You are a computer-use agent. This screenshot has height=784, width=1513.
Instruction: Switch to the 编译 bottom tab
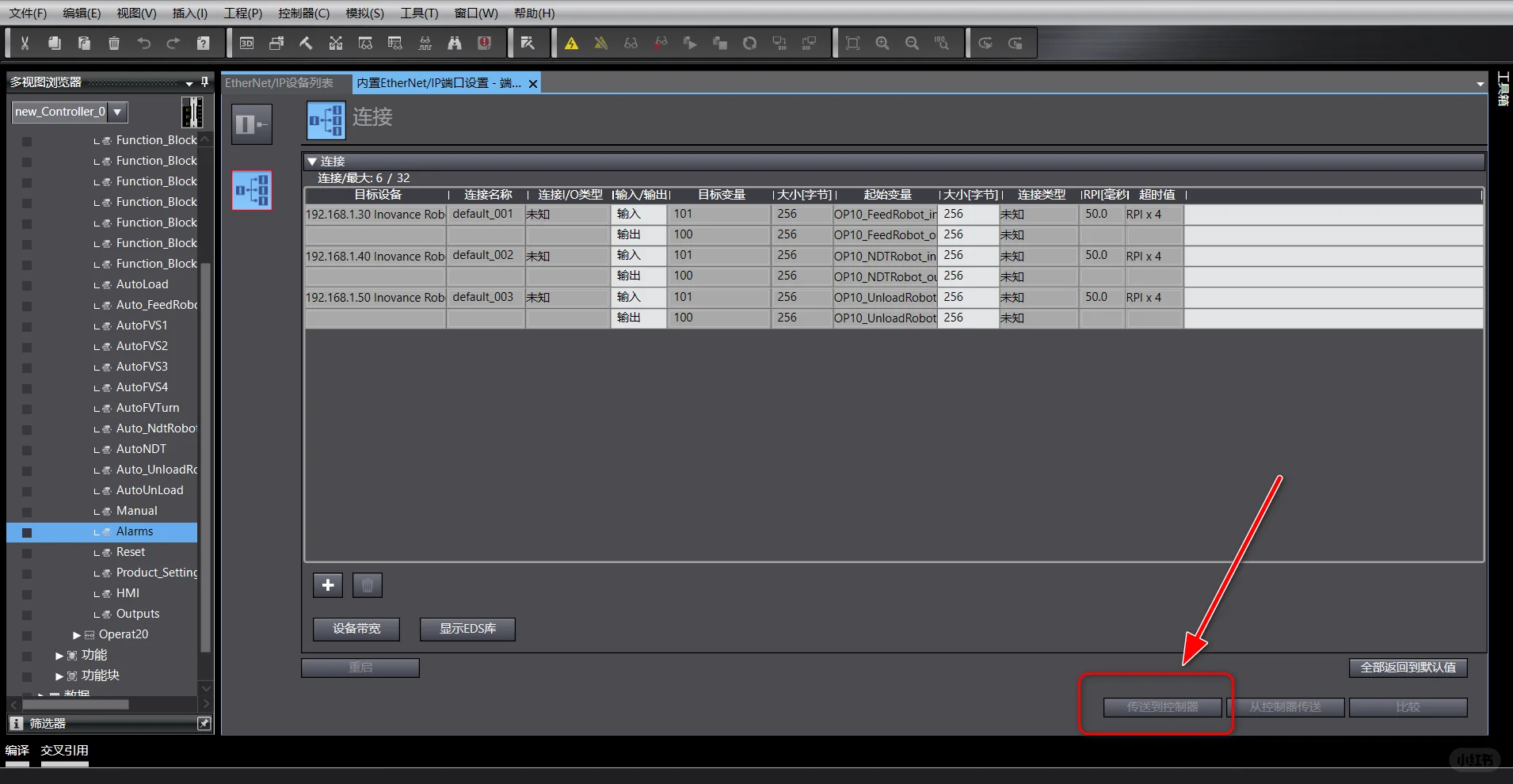tap(17, 750)
